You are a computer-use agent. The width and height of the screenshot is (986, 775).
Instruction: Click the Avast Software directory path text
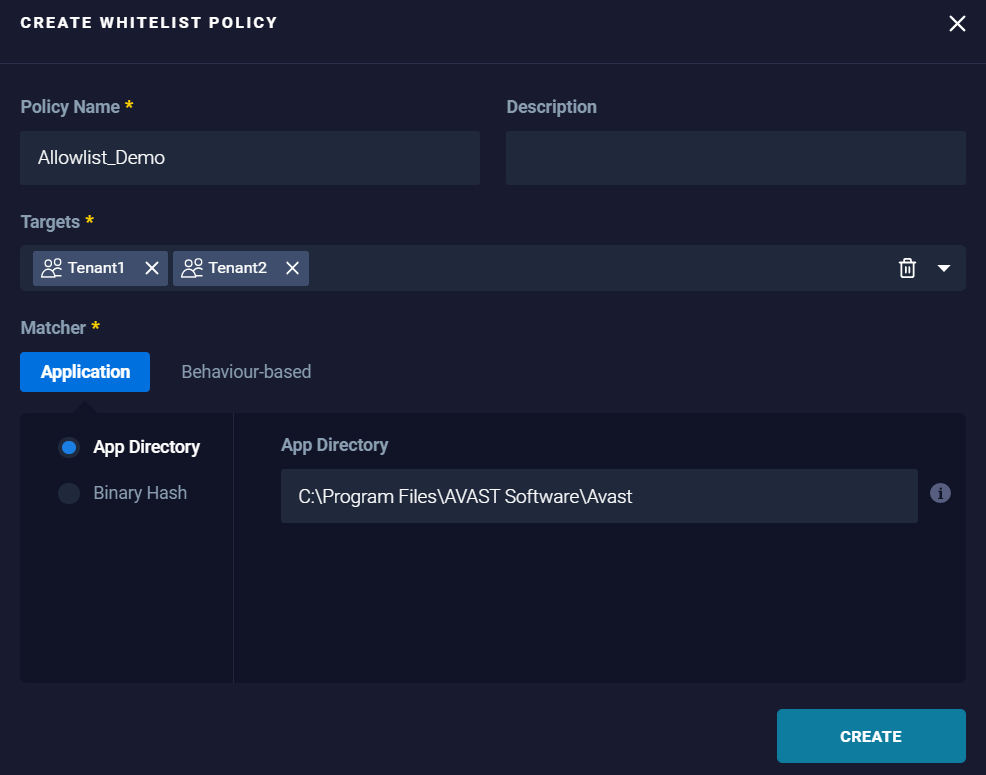pyautogui.click(x=465, y=495)
